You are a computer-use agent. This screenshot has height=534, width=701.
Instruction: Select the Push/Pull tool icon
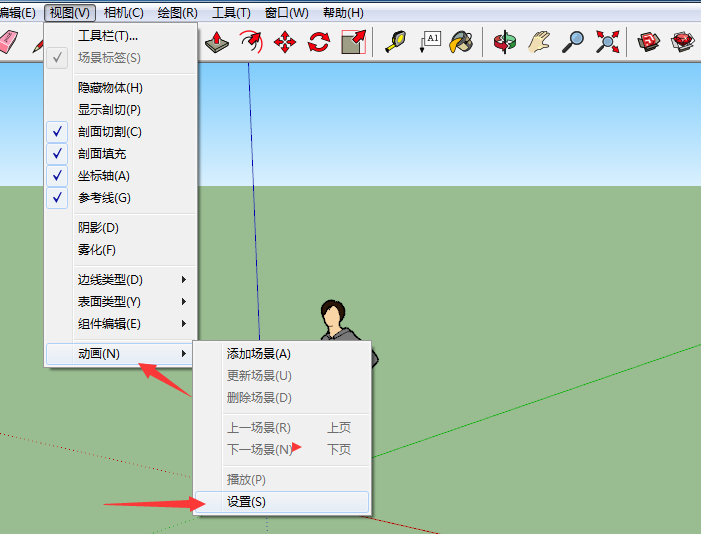pos(217,42)
